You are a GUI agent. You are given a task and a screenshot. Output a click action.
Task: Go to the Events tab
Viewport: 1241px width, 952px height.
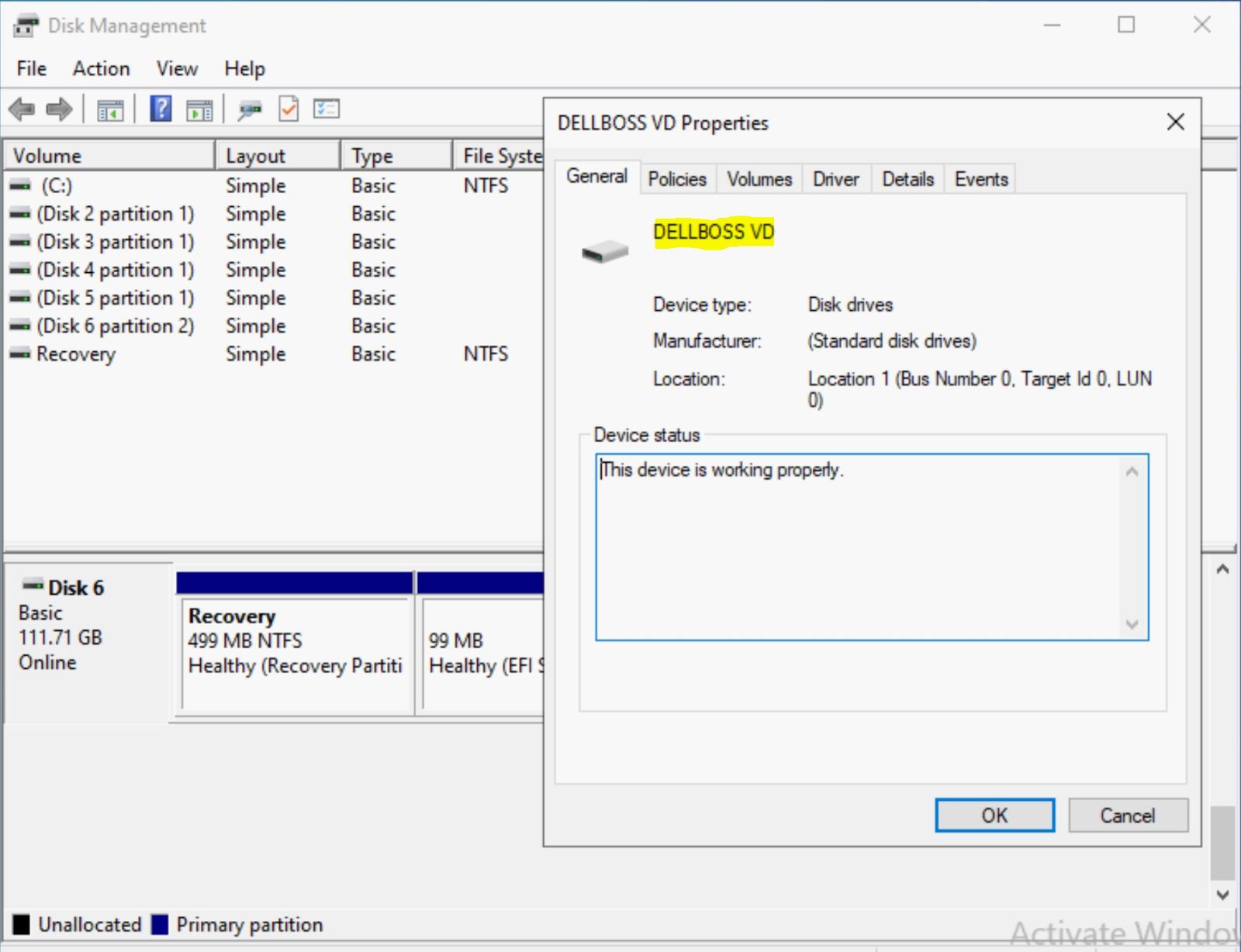[981, 179]
